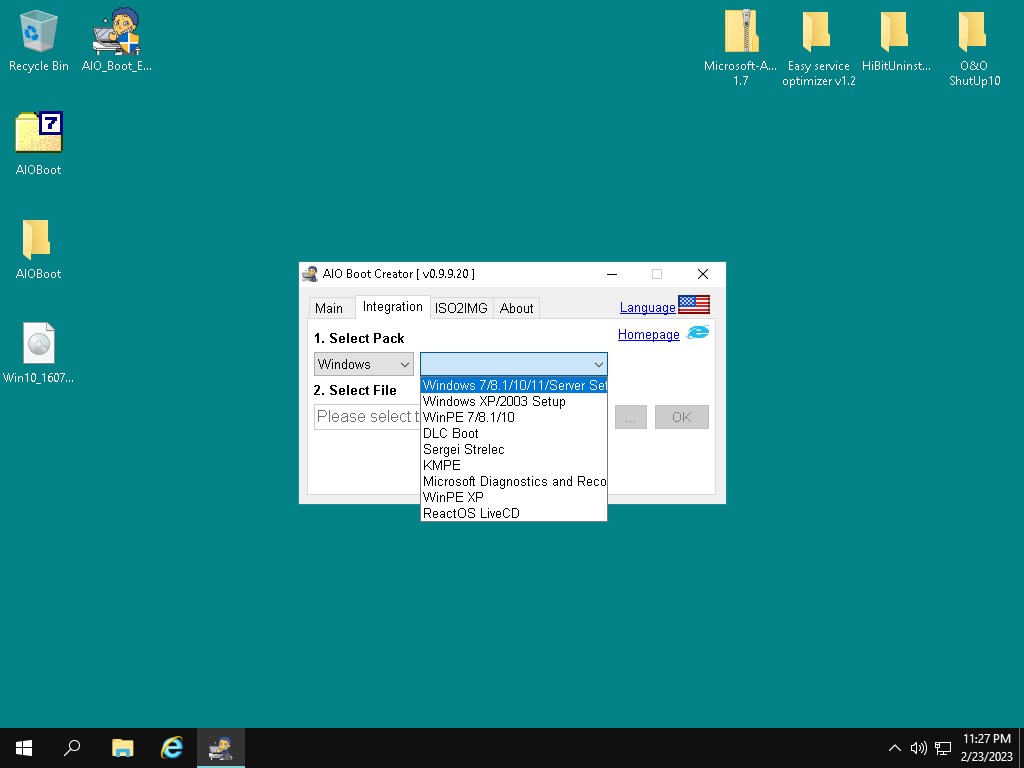Switch to the ISO2IMG tab
Screen dimensions: 1024x768
pyautogui.click(x=461, y=308)
